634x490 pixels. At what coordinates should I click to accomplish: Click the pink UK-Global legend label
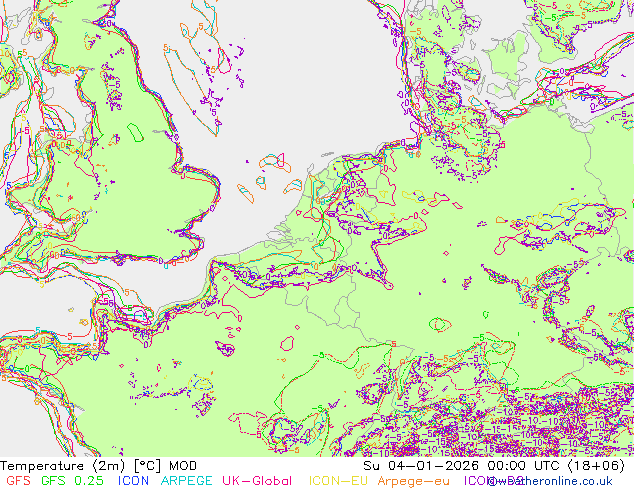pyautogui.click(x=257, y=481)
